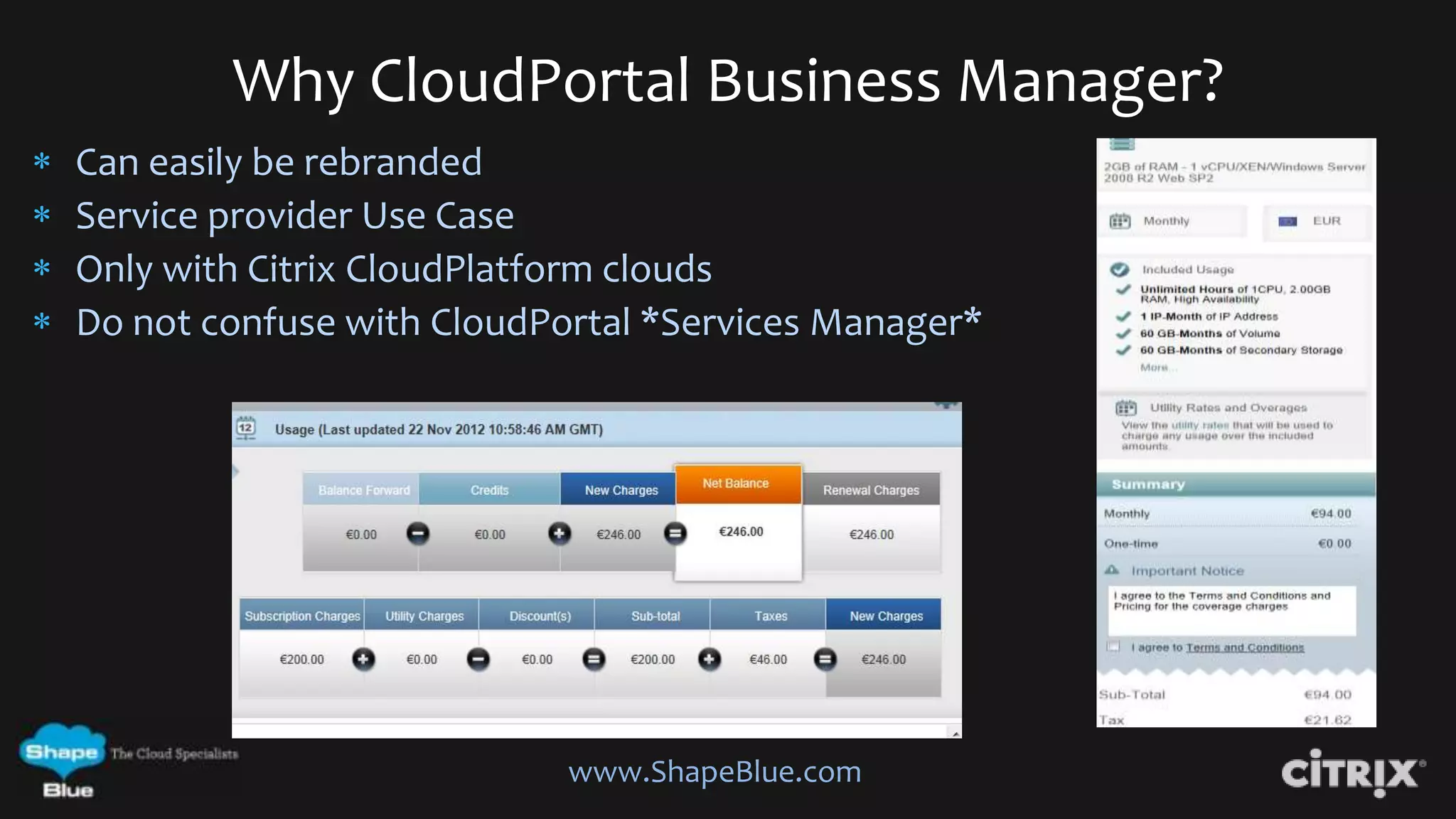Select the Net Balance tab
Screen dimensions: 1456x819
(738, 484)
